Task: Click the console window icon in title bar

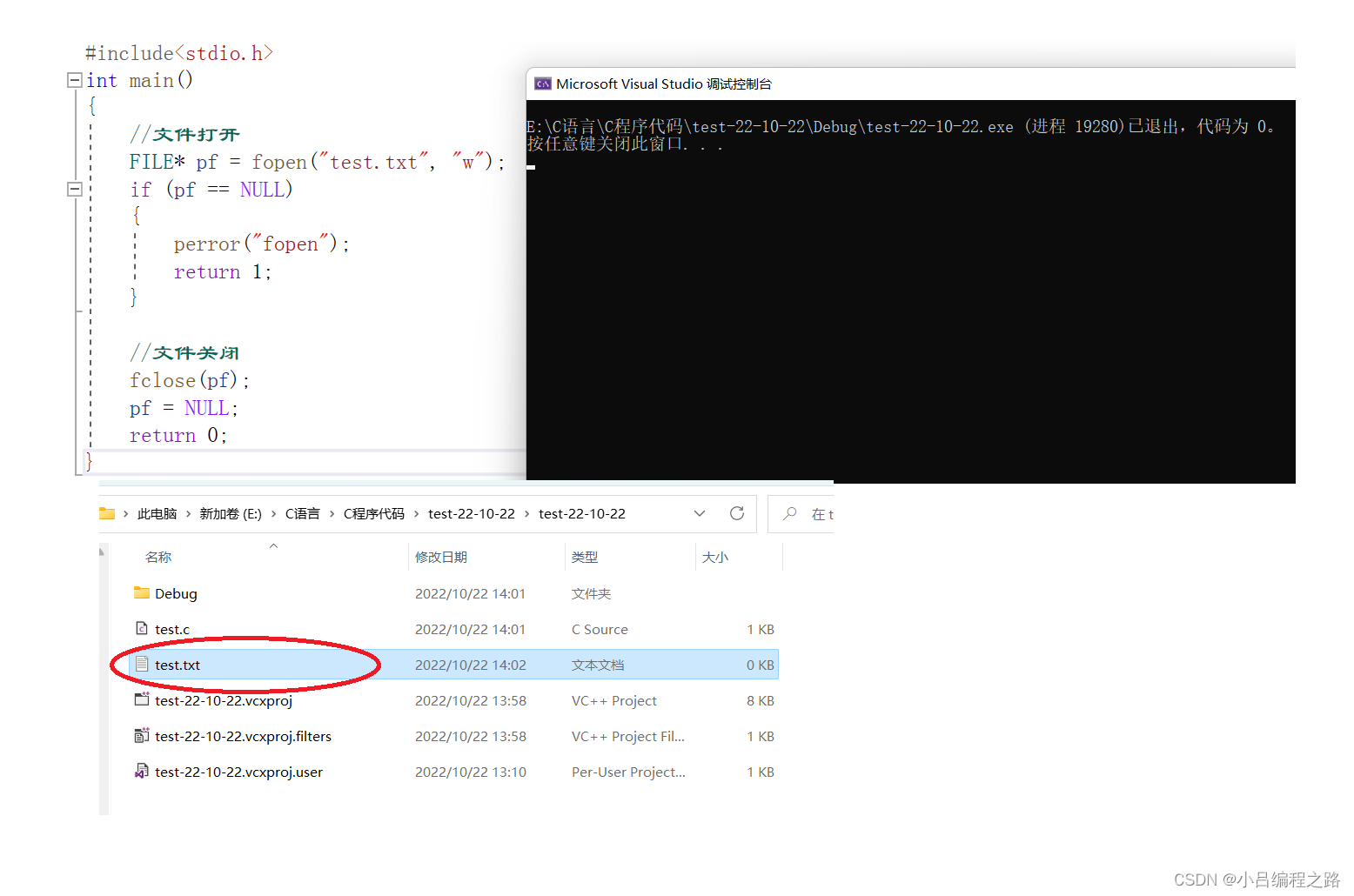Action: pos(543,84)
